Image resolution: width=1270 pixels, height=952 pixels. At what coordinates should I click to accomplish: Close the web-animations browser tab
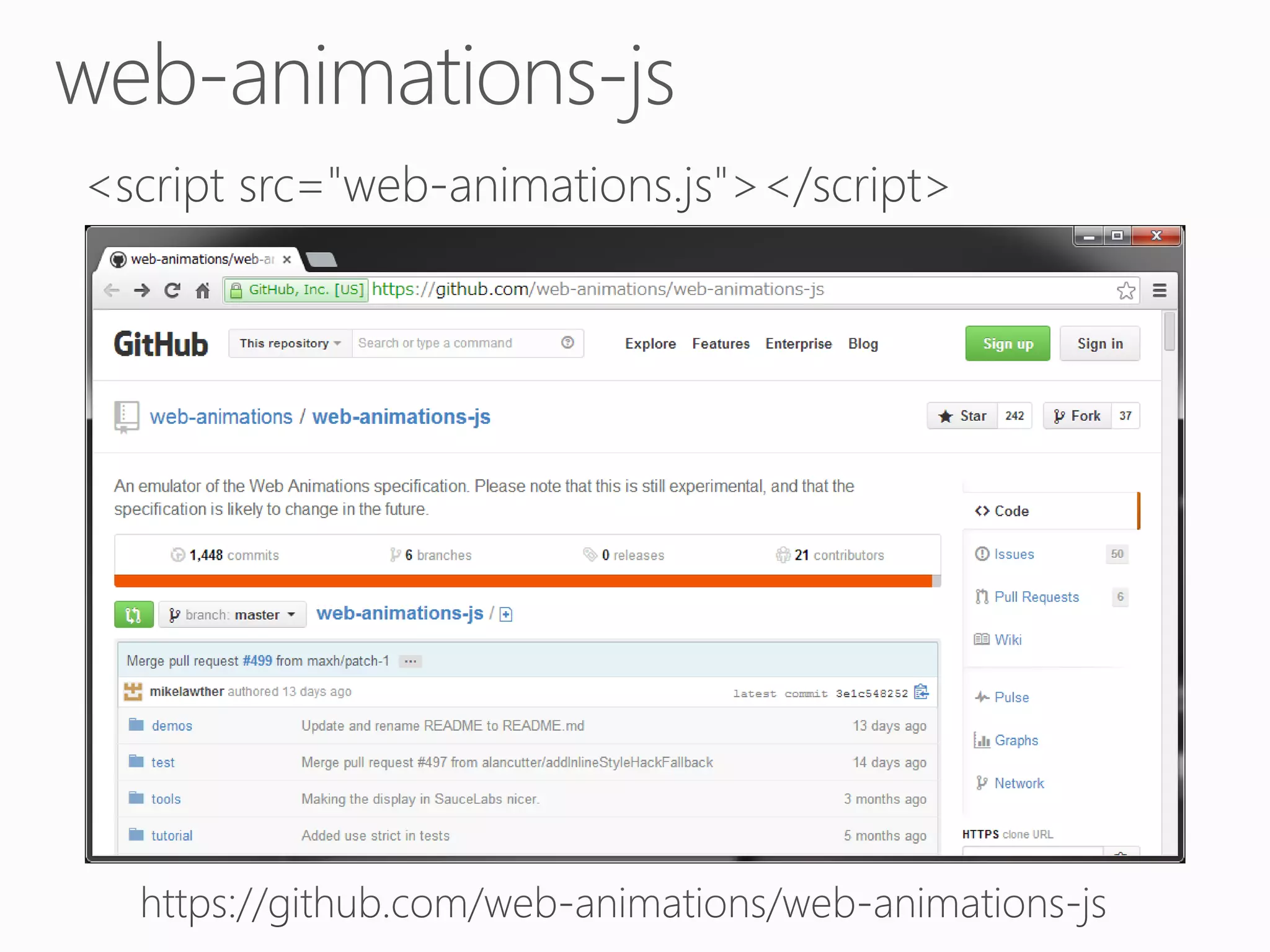(286, 260)
